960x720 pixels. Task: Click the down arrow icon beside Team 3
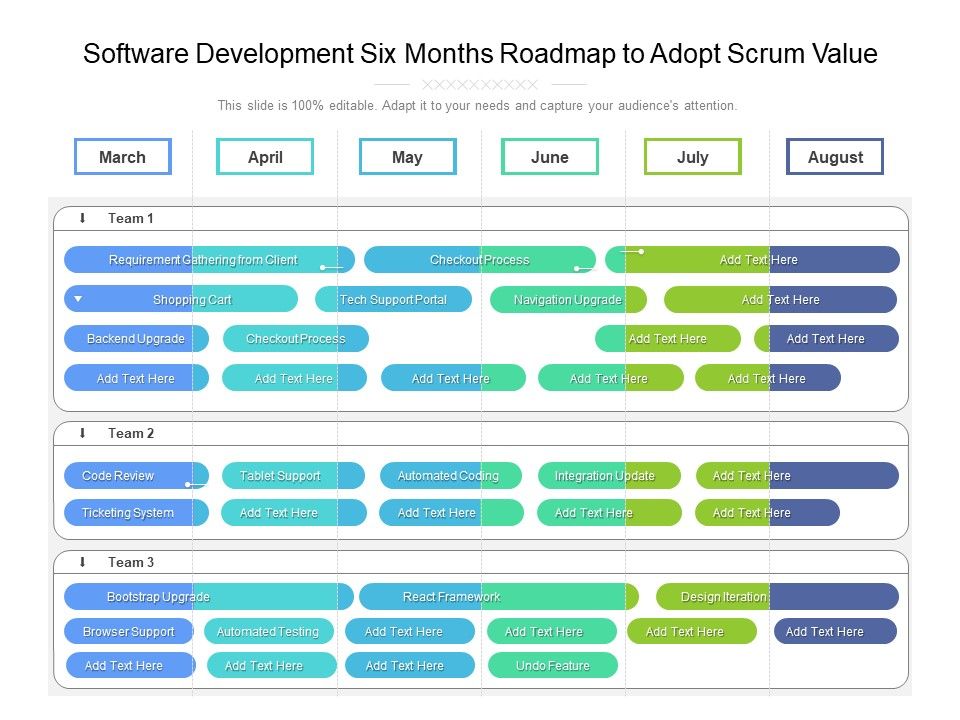(83, 561)
